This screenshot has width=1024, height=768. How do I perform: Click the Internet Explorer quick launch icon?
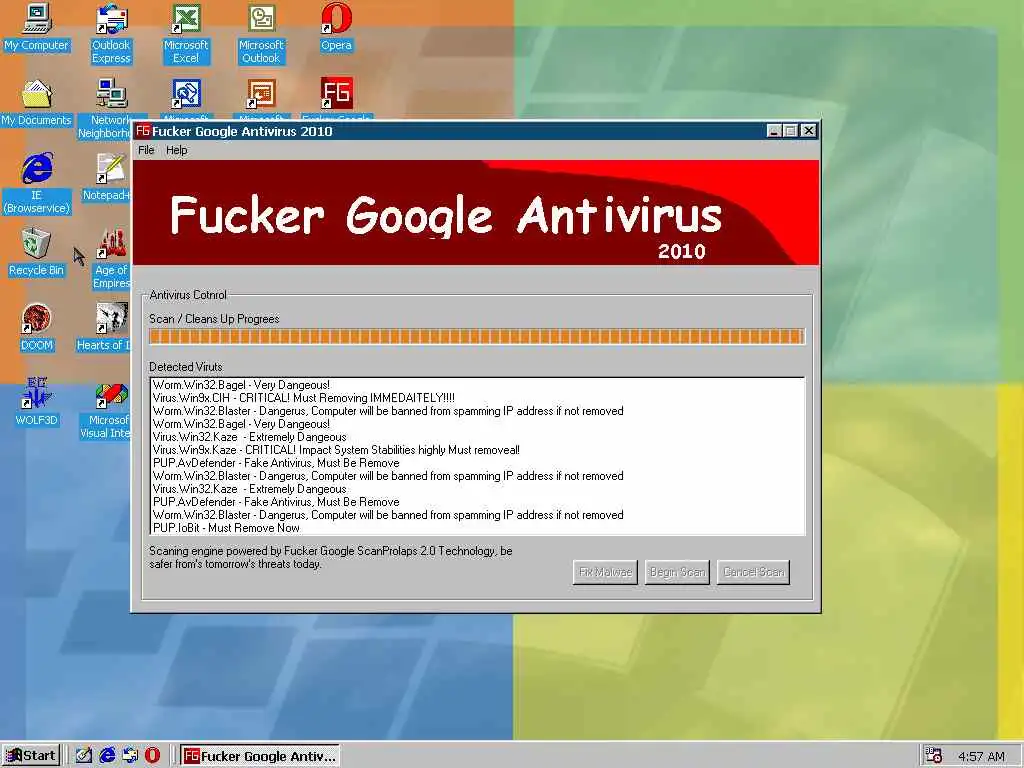pyautogui.click(x=107, y=756)
